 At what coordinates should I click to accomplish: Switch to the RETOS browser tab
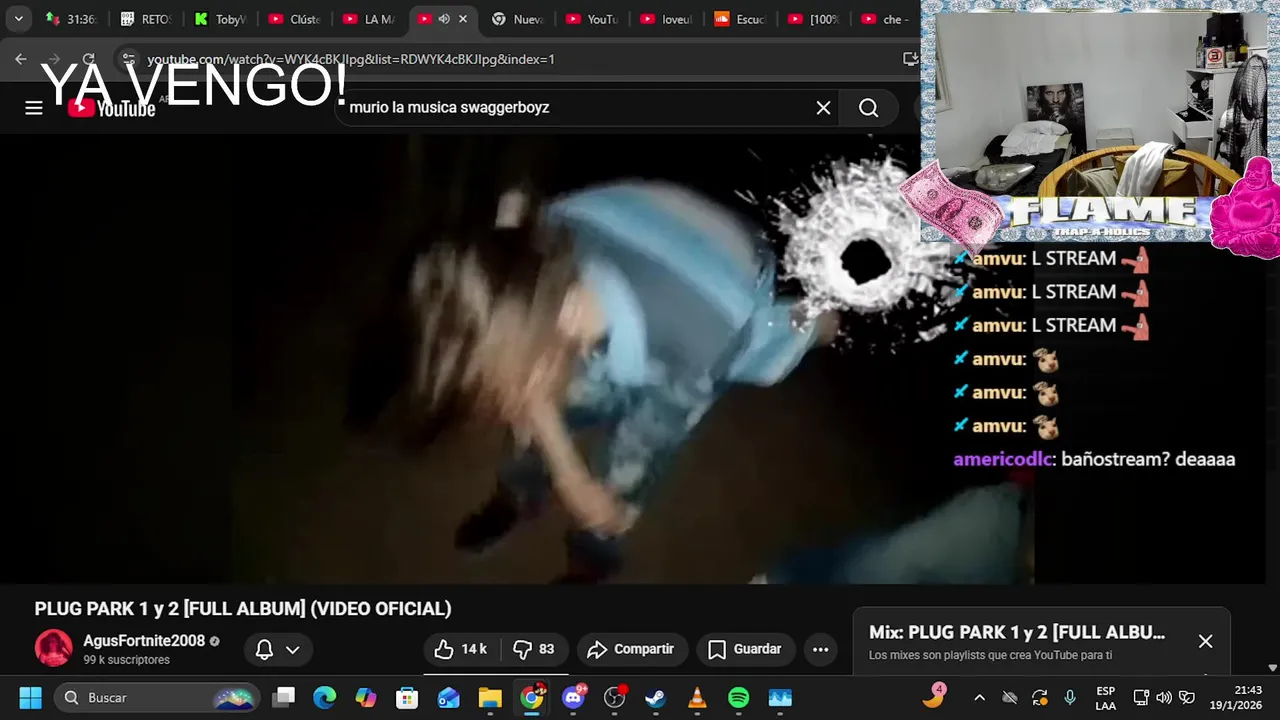(145, 19)
